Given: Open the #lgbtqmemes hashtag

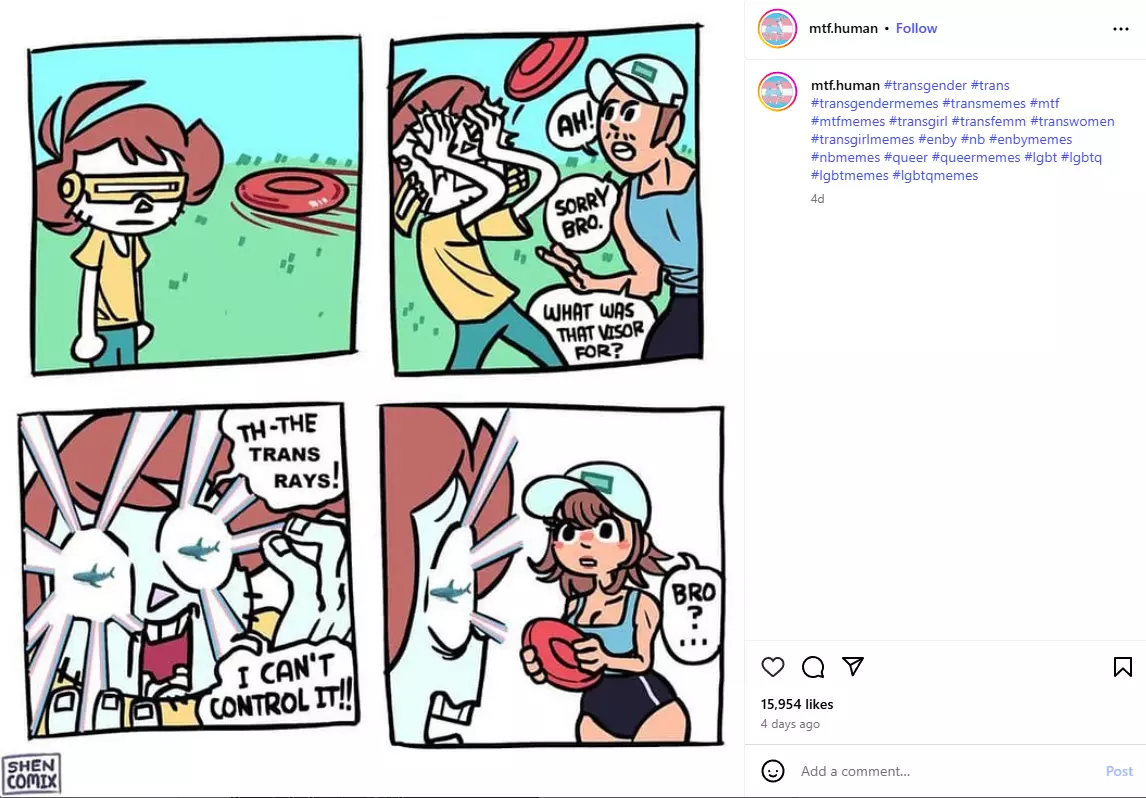Looking at the screenshot, I should (x=935, y=175).
